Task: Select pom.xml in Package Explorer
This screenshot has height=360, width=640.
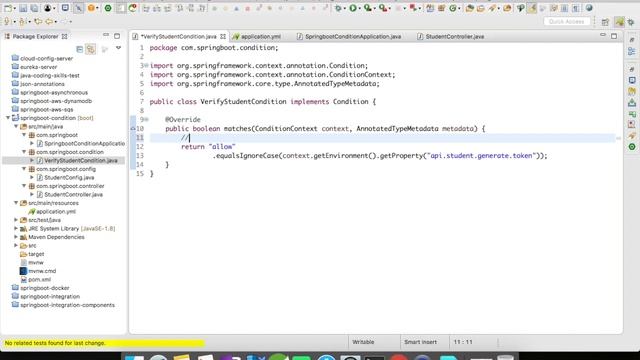Action: (x=39, y=279)
